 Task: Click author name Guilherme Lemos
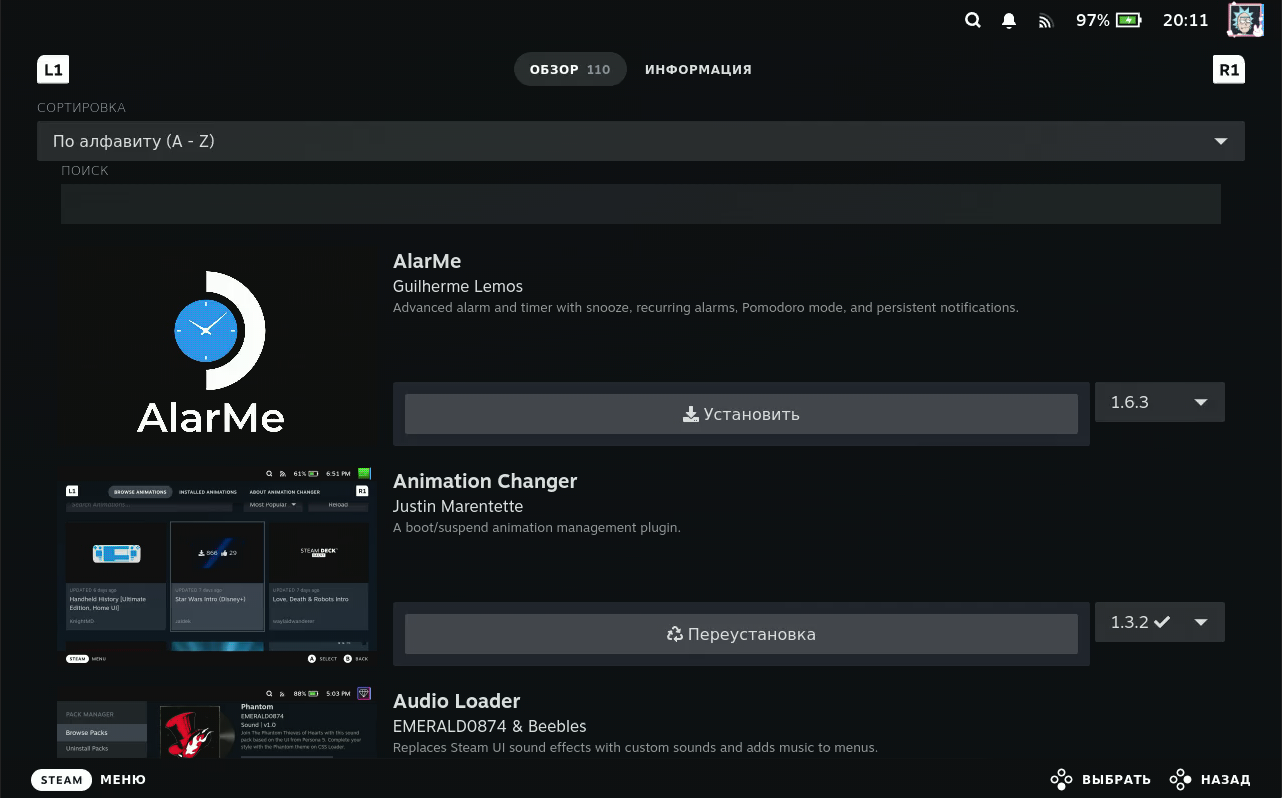click(x=458, y=286)
